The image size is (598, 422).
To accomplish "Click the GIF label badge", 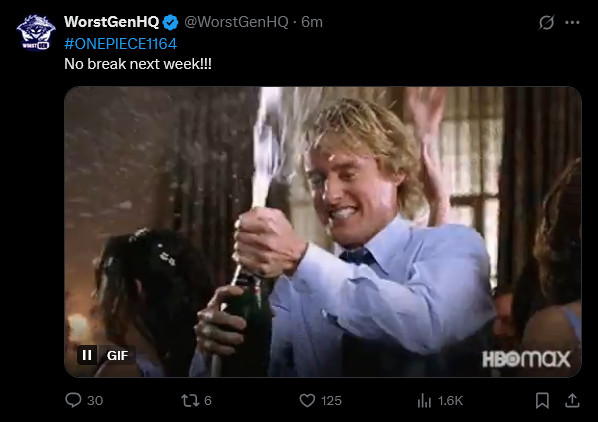I will pos(117,355).
